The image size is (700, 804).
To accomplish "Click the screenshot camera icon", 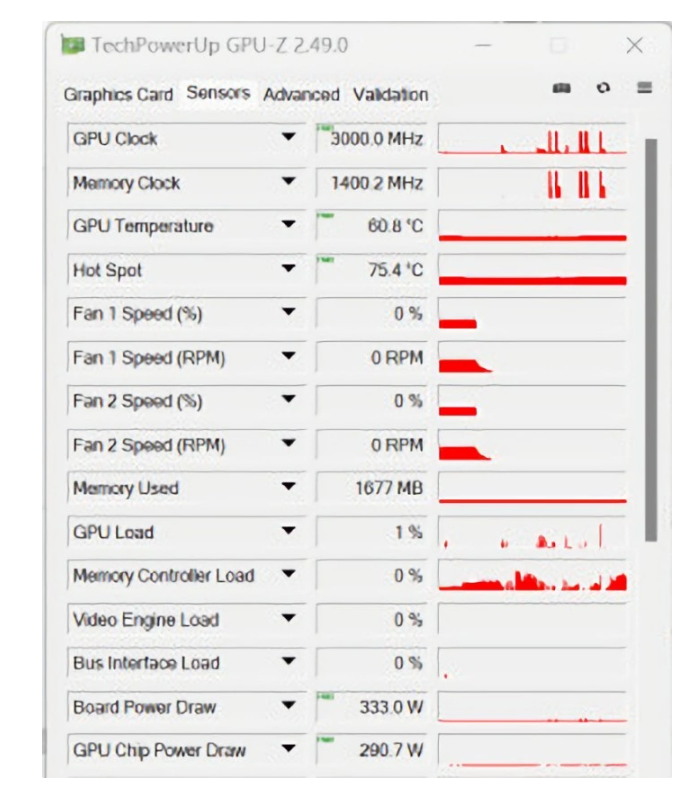I will [562, 89].
